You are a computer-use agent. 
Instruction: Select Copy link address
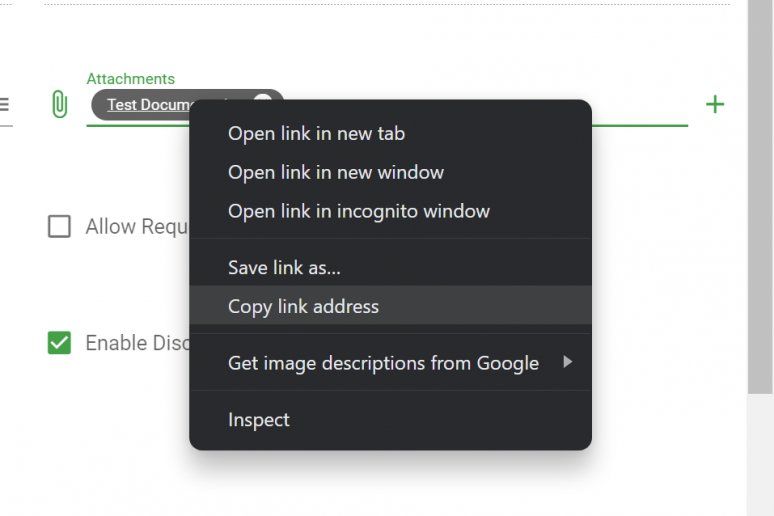(x=303, y=306)
